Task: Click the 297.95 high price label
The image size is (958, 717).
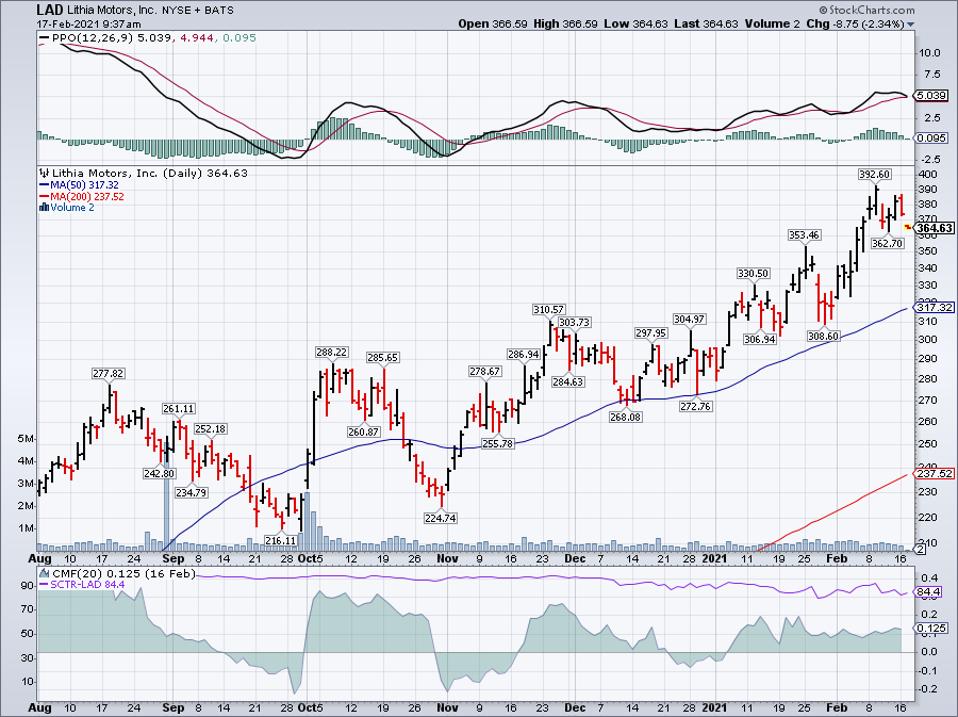Action: 651,333
